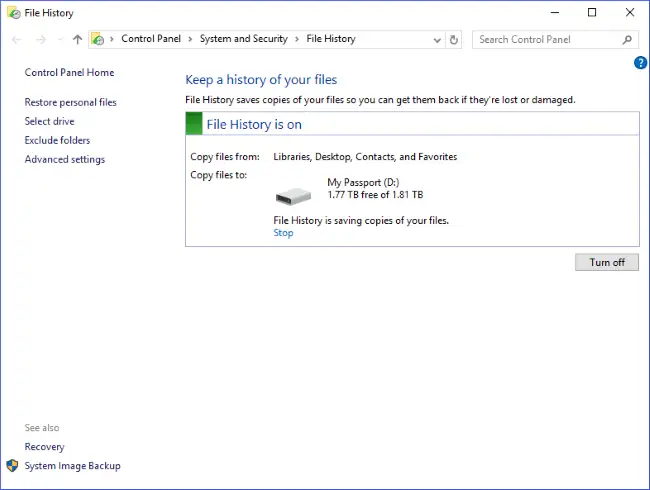Click the Back navigation arrow
Screen dimensions: 650x490
coord(16,40)
